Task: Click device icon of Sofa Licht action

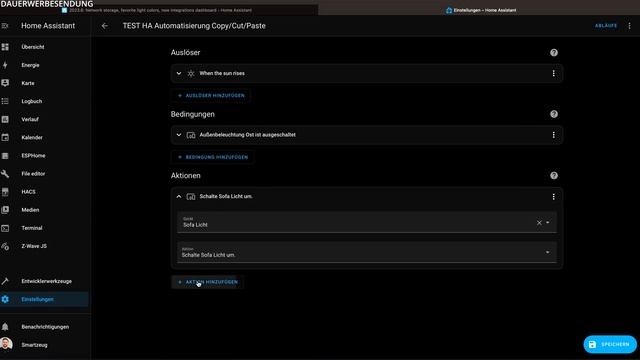Action: click(x=191, y=197)
